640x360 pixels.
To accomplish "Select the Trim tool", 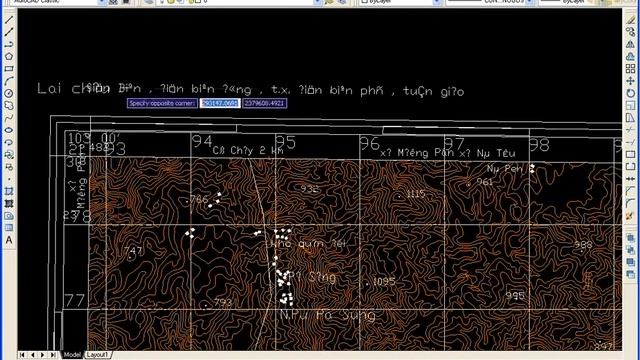I will tap(631, 130).
